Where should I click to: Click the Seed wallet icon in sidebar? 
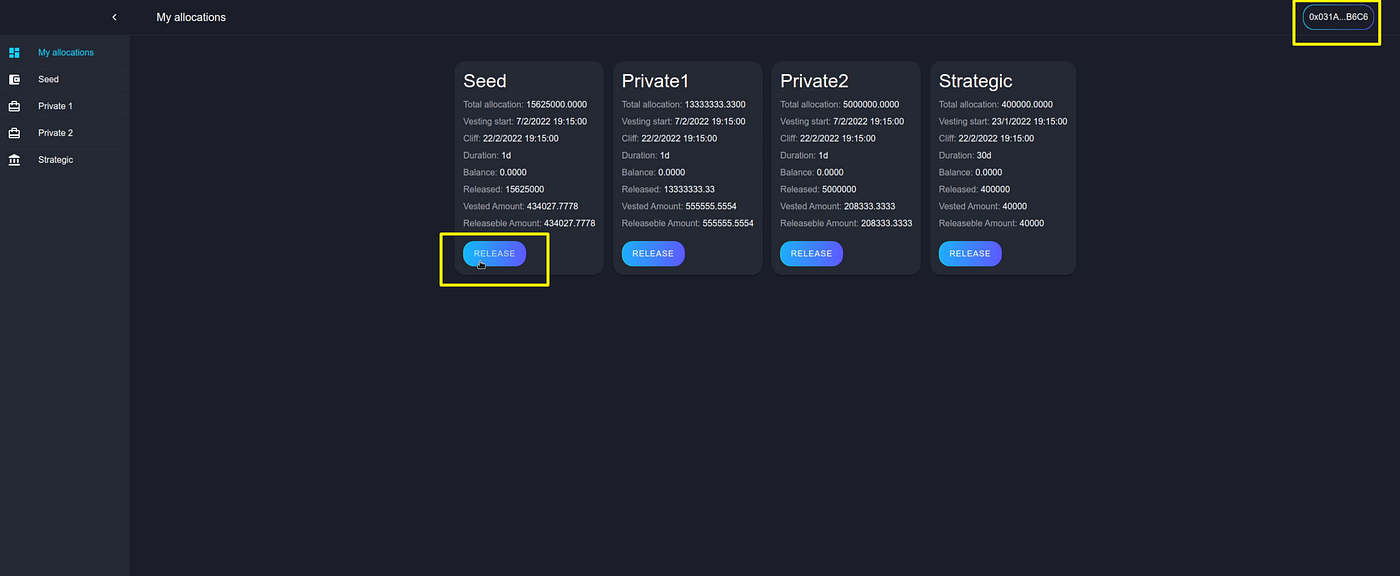point(14,79)
